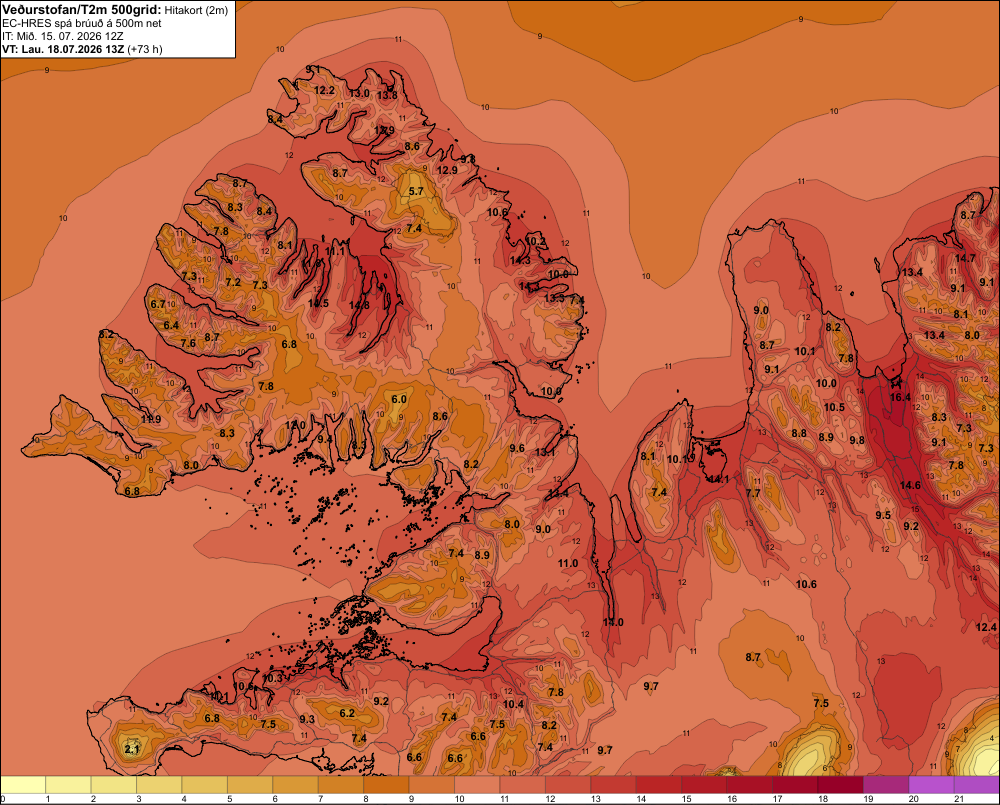The height and width of the screenshot is (805, 1000).
Task: Click the temperature value '9.5'
Action: pyautogui.click(x=883, y=515)
